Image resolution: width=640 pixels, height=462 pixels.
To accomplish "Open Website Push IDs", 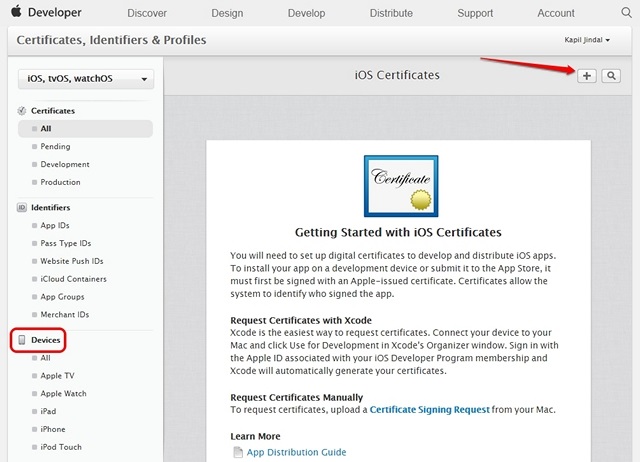I will 72,261.
